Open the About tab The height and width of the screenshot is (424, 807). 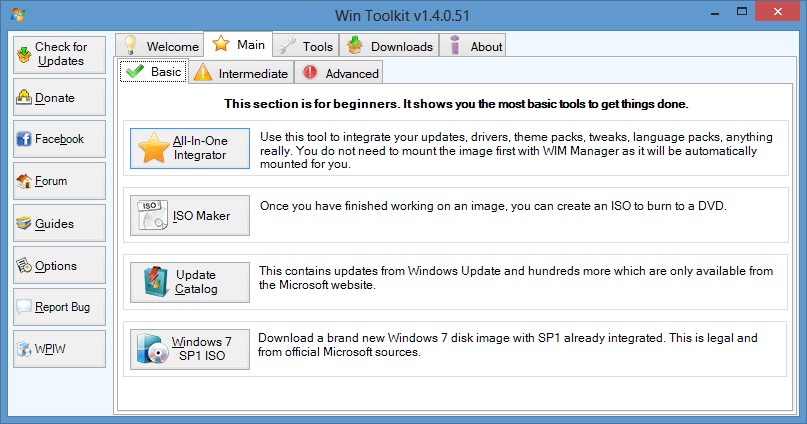click(475, 46)
